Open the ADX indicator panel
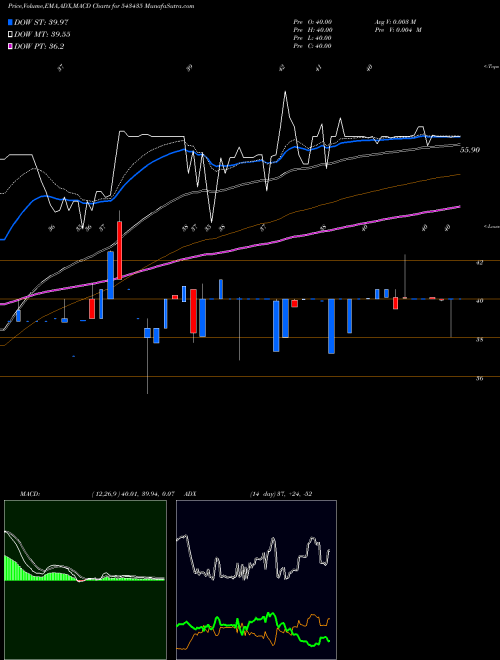The image size is (500, 660). [256, 580]
